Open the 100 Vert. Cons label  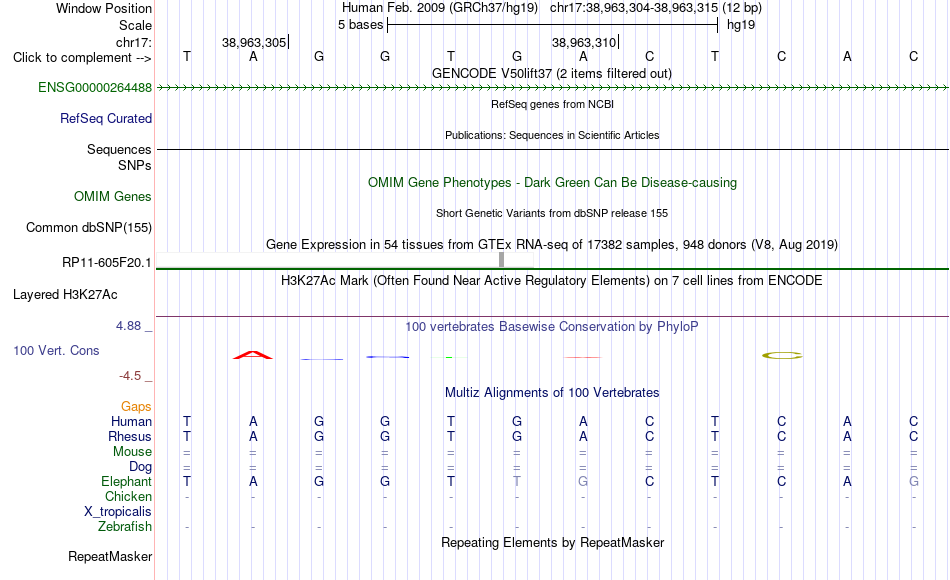click(56, 350)
